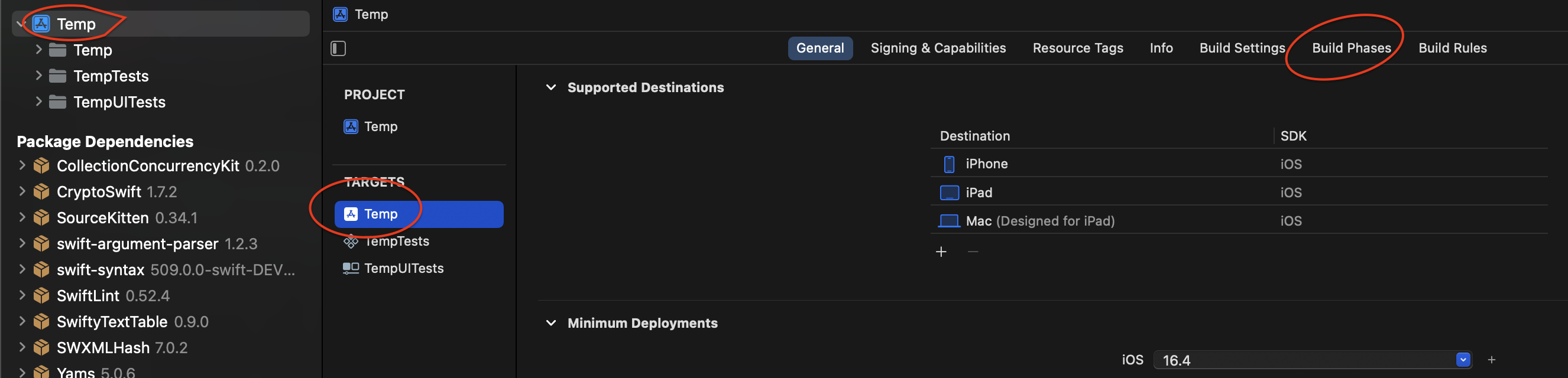This screenshot has width=1568, height=378.
Task: Expand the SourceKitten package dependency
Action: pyautogui.click(x=22, y=217)
